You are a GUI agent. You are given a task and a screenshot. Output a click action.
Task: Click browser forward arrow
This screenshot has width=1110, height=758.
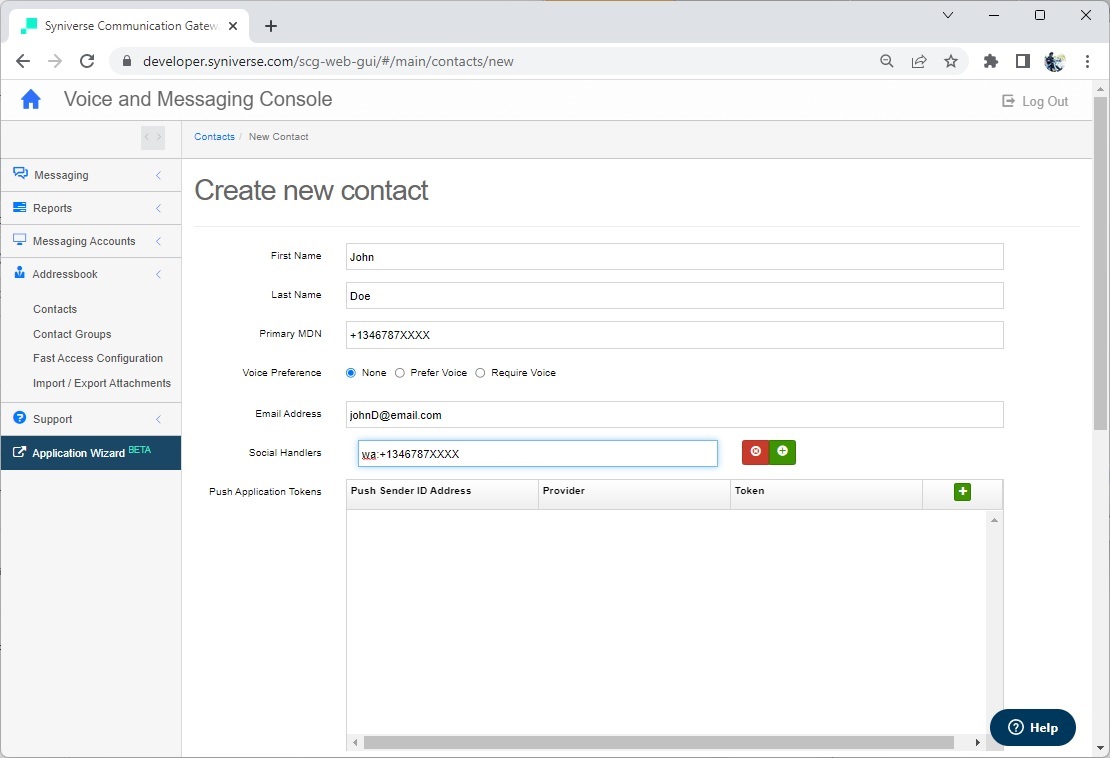pyautogui.click(x=55, y=61)
